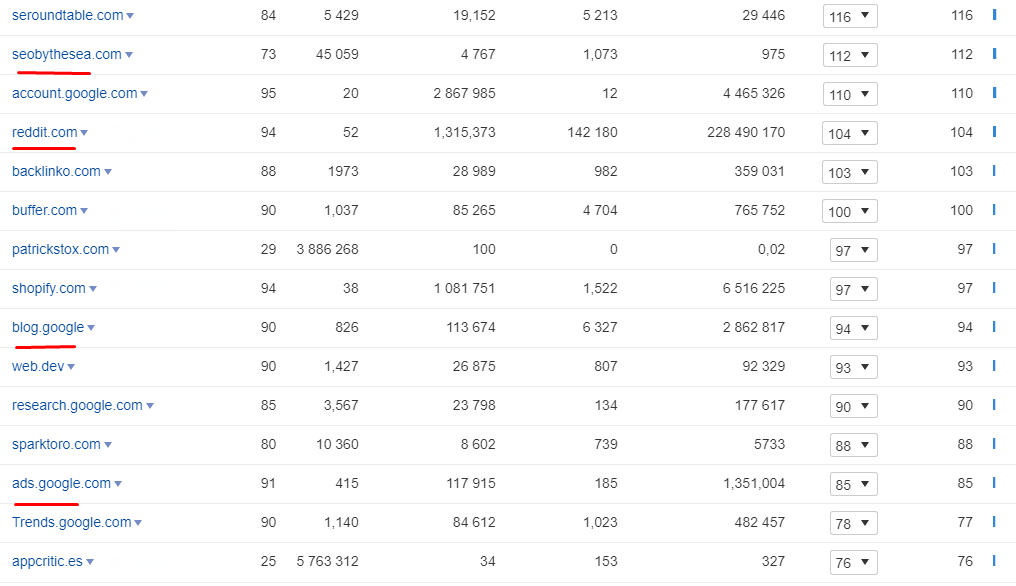
Task: Expand the caret beside account.google.com
Action: (144, 94)
